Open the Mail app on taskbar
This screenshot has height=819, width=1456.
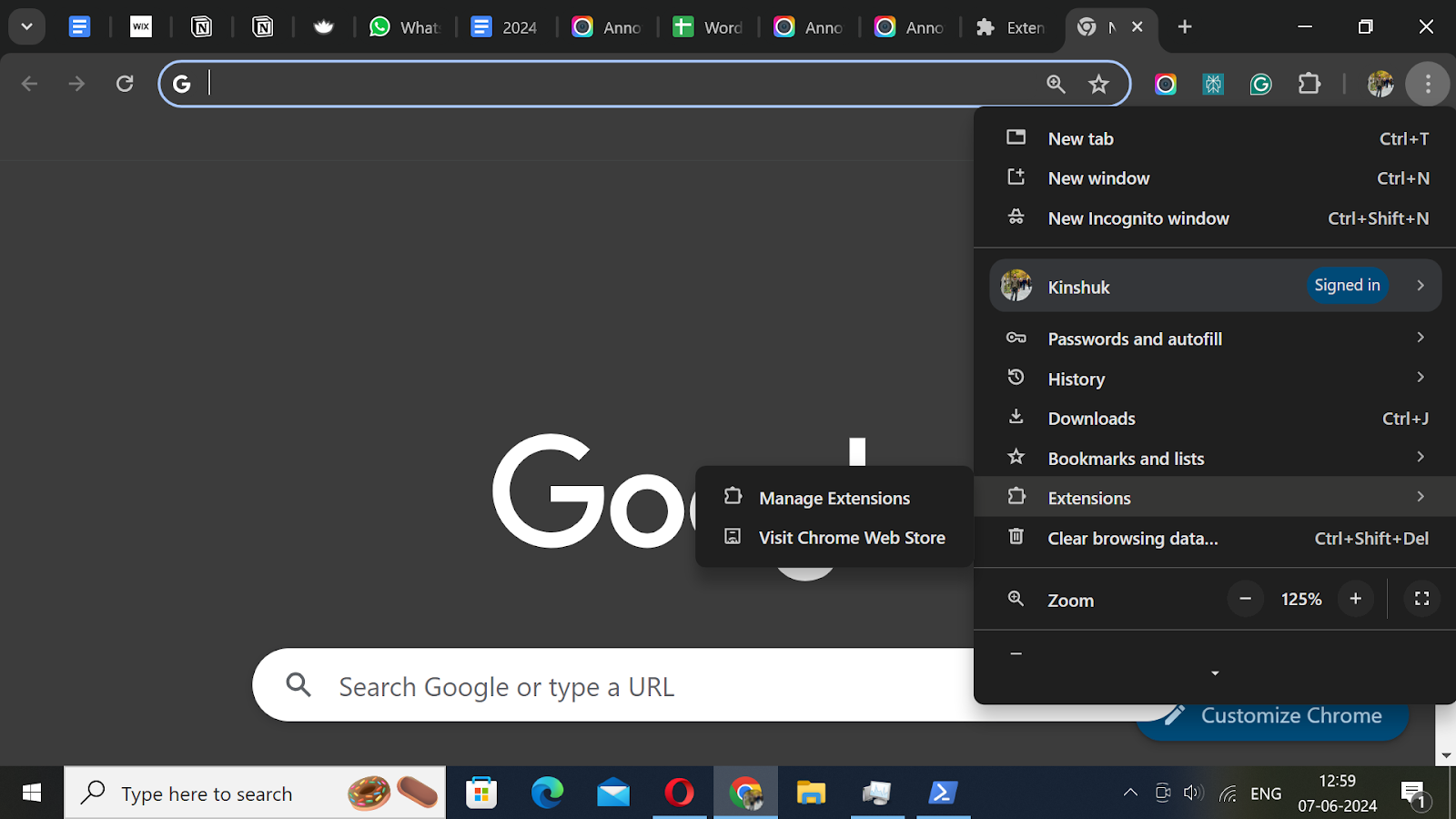pyautogui.click(x=613, y=794)
